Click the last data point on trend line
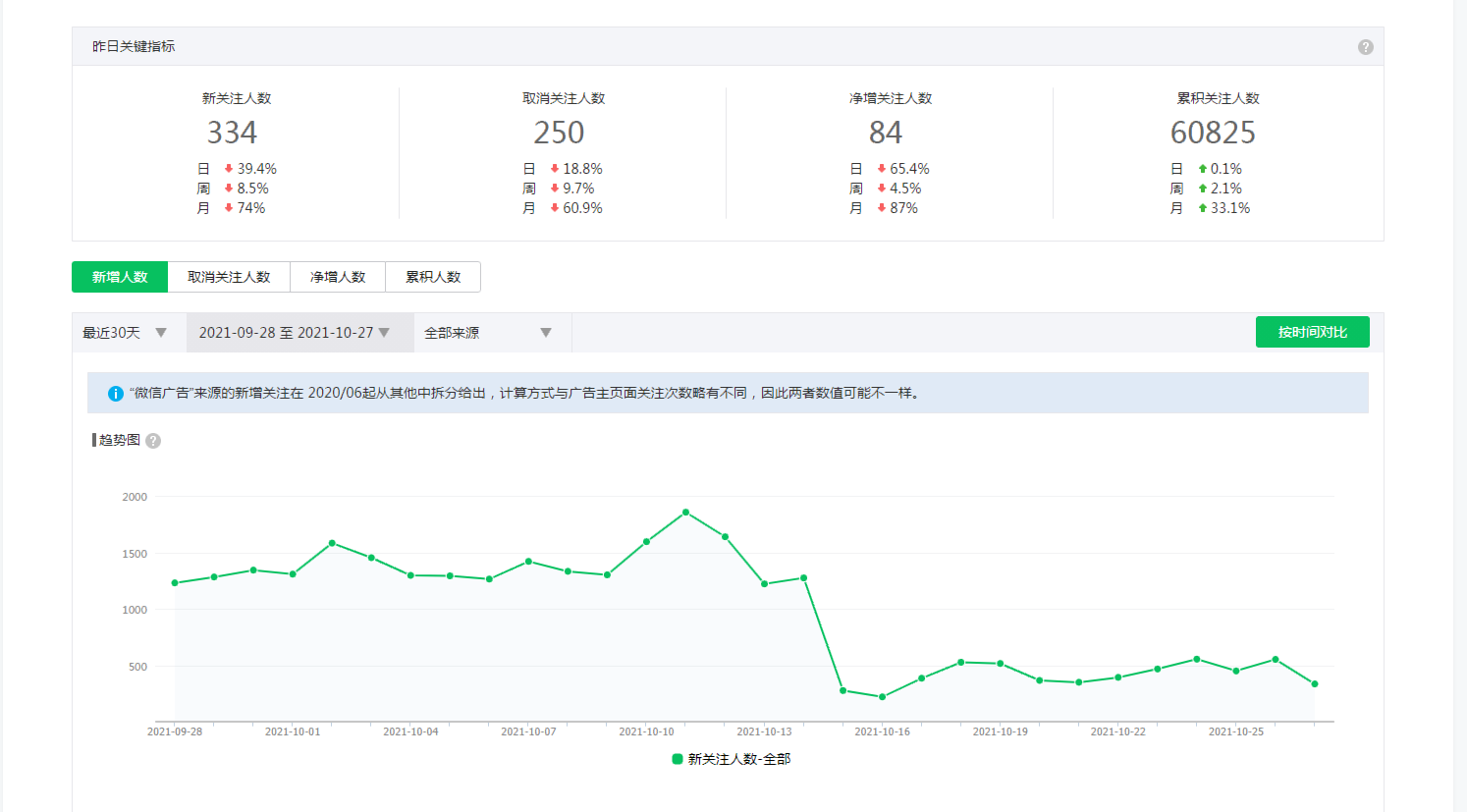 tap(1314, 684)
